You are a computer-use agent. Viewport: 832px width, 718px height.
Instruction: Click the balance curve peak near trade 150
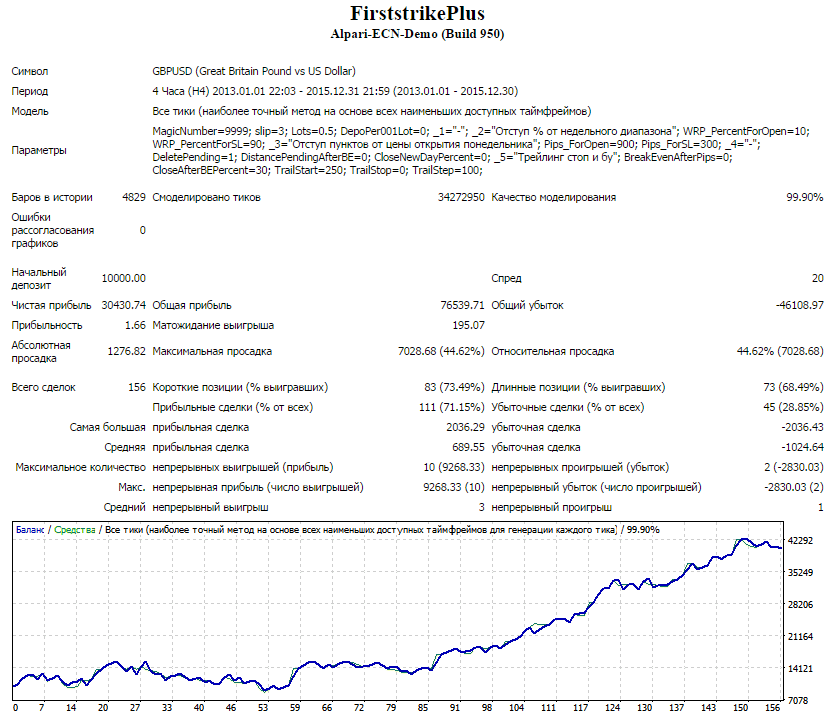(x=743, y=540)
